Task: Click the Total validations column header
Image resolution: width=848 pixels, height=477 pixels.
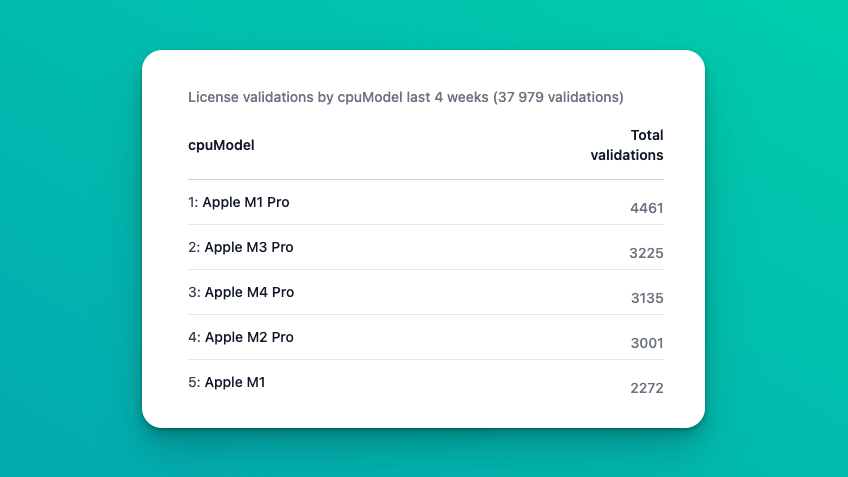Action: [x=627, y=145]
